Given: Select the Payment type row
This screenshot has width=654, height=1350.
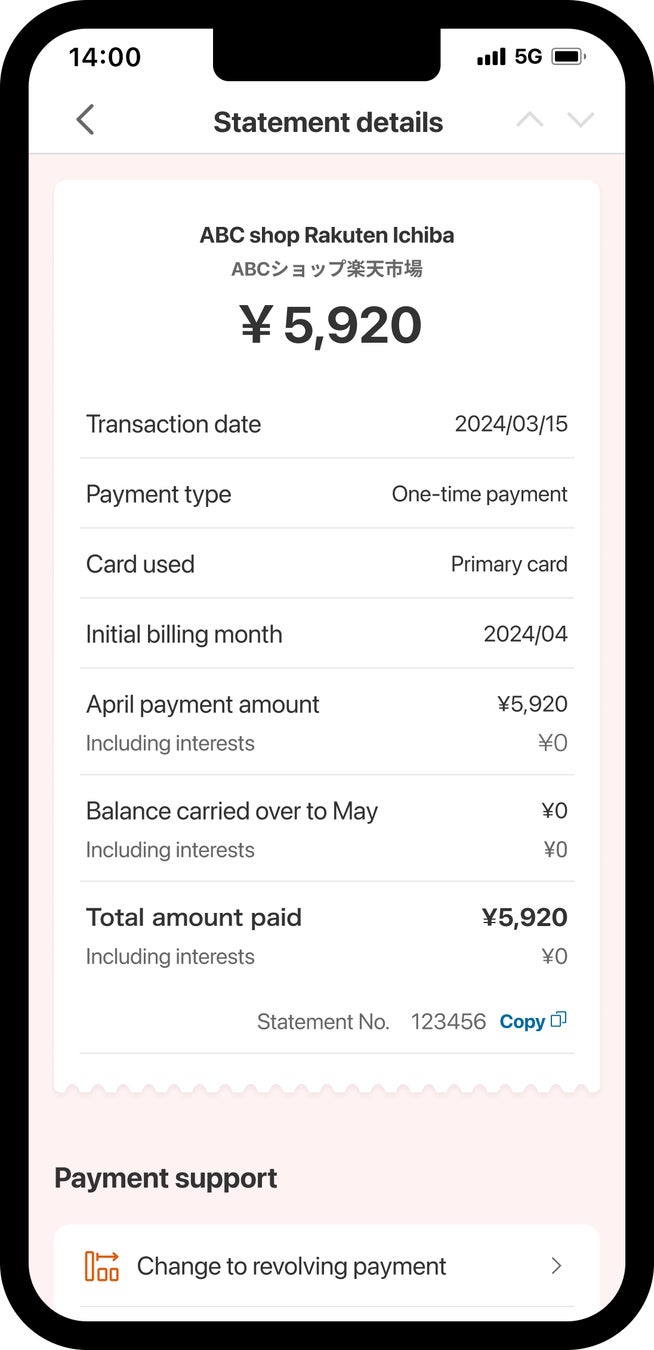Looking at the screenshot, I should (x=327, y=494).
